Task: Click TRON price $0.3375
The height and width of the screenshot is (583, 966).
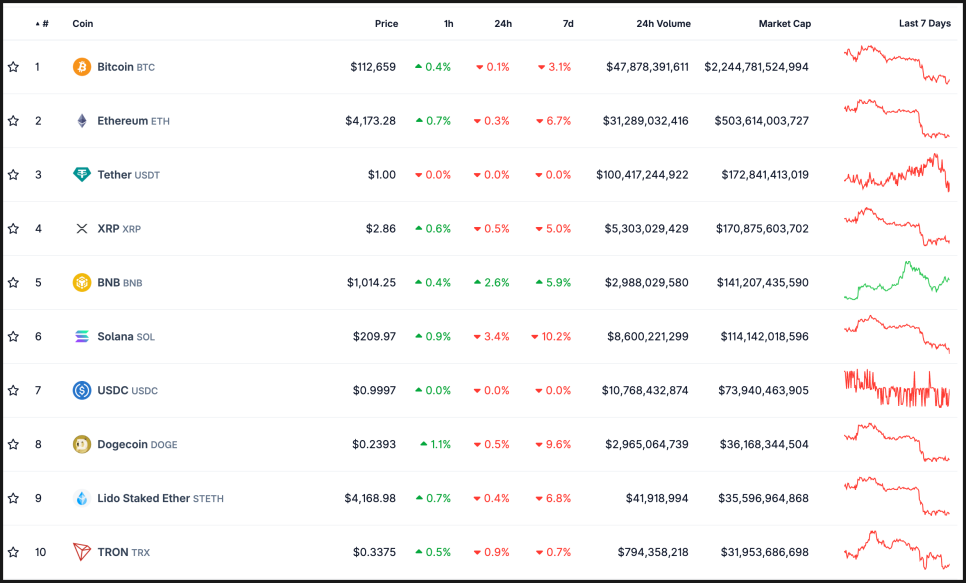Action: [375, 552]
